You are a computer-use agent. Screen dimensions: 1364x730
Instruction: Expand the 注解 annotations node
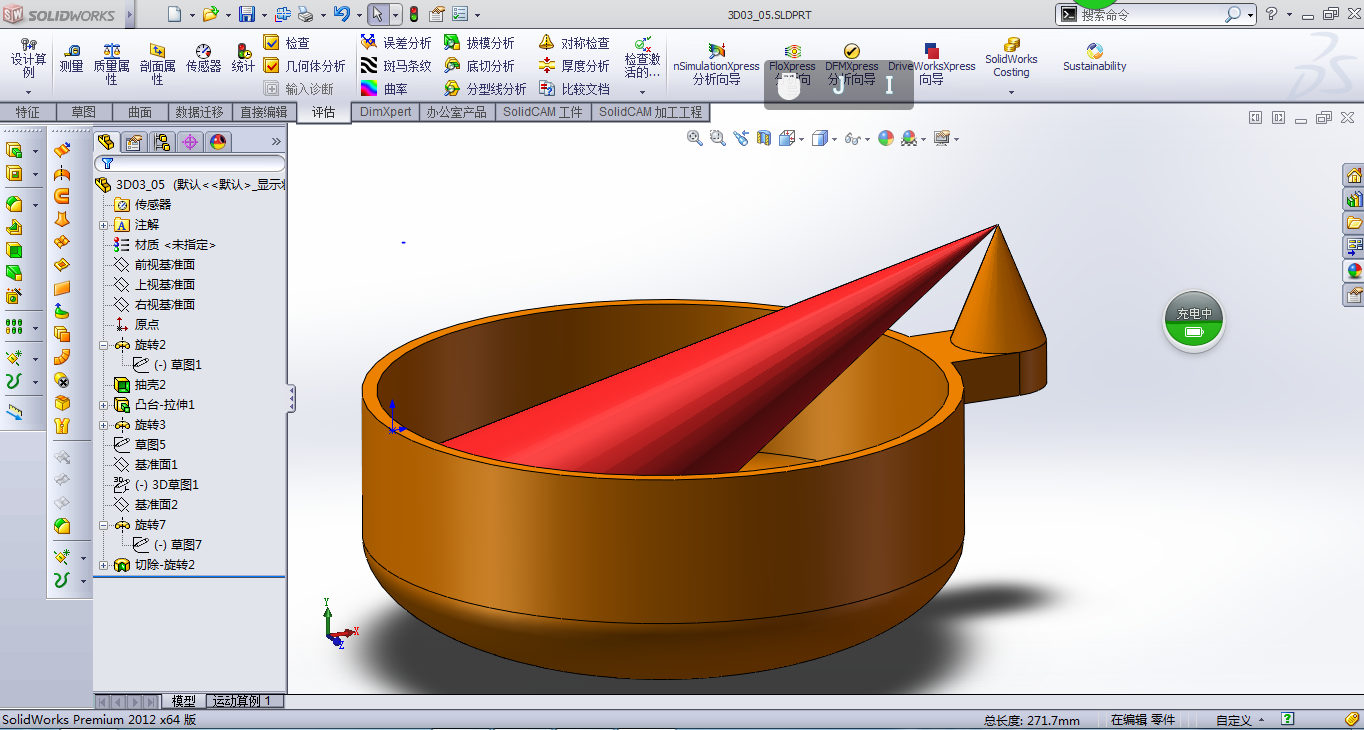tap(104, 225)
